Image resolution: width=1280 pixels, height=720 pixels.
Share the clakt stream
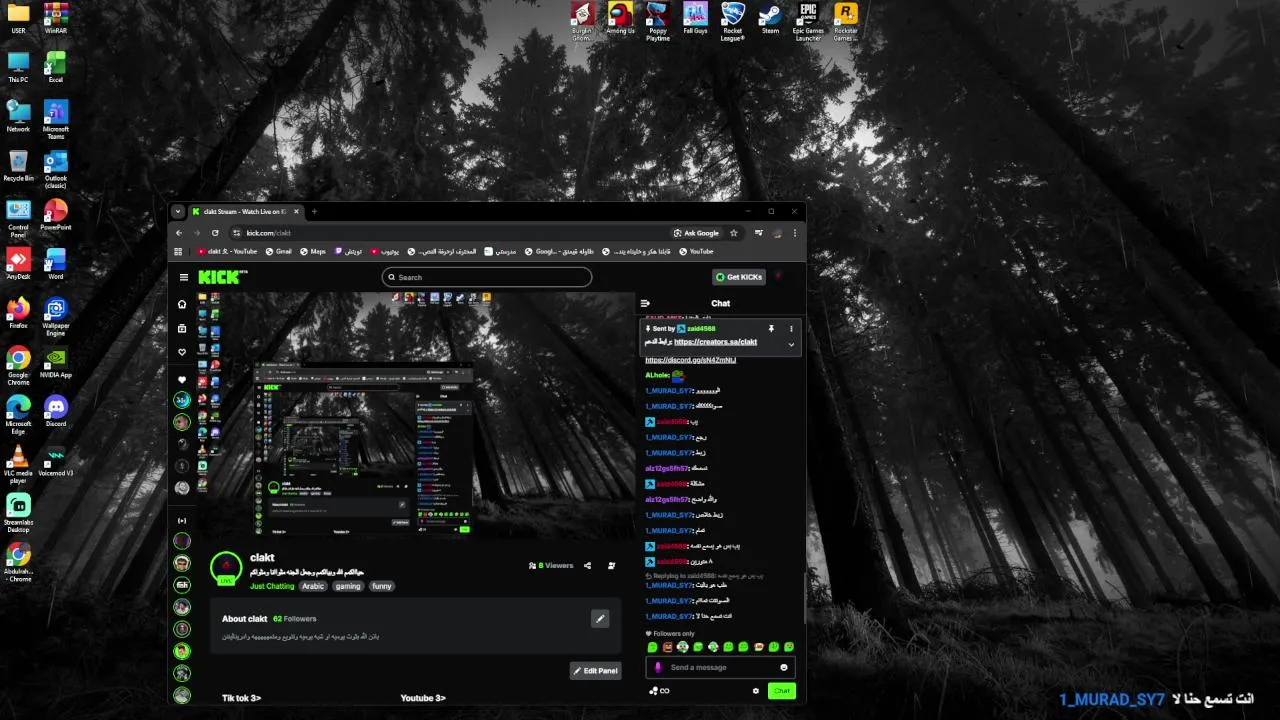pyautogui.click(x=588, y=565)
